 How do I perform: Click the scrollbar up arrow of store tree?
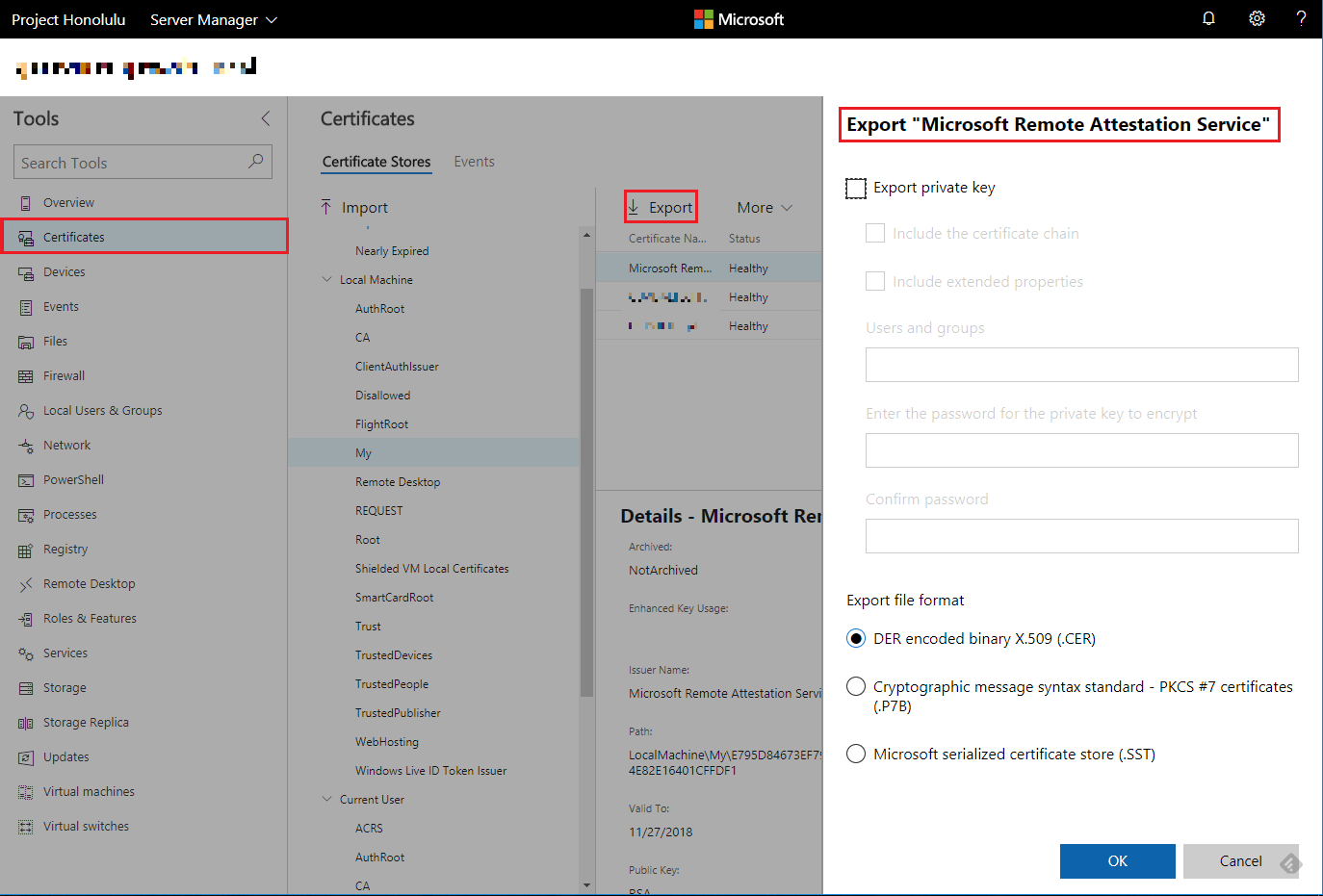coord(586,234)
